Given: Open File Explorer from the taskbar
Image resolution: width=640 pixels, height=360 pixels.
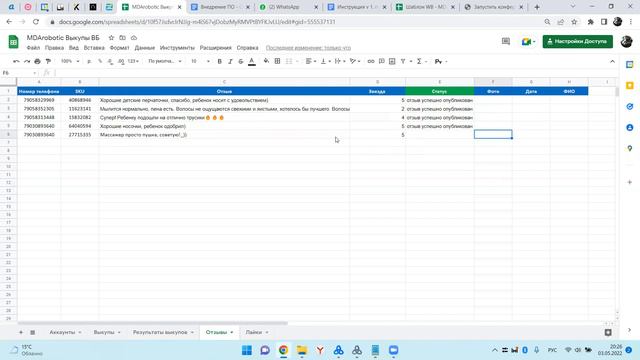Looking at the screenshot, I should pos(302,350).
